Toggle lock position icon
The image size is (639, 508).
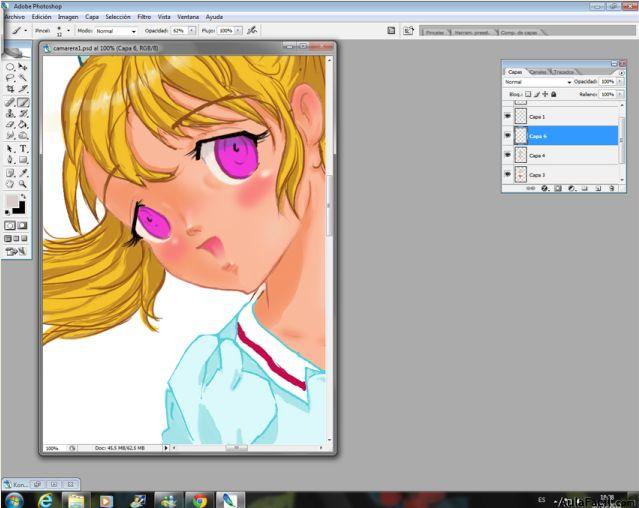click(x=545, y=94)
